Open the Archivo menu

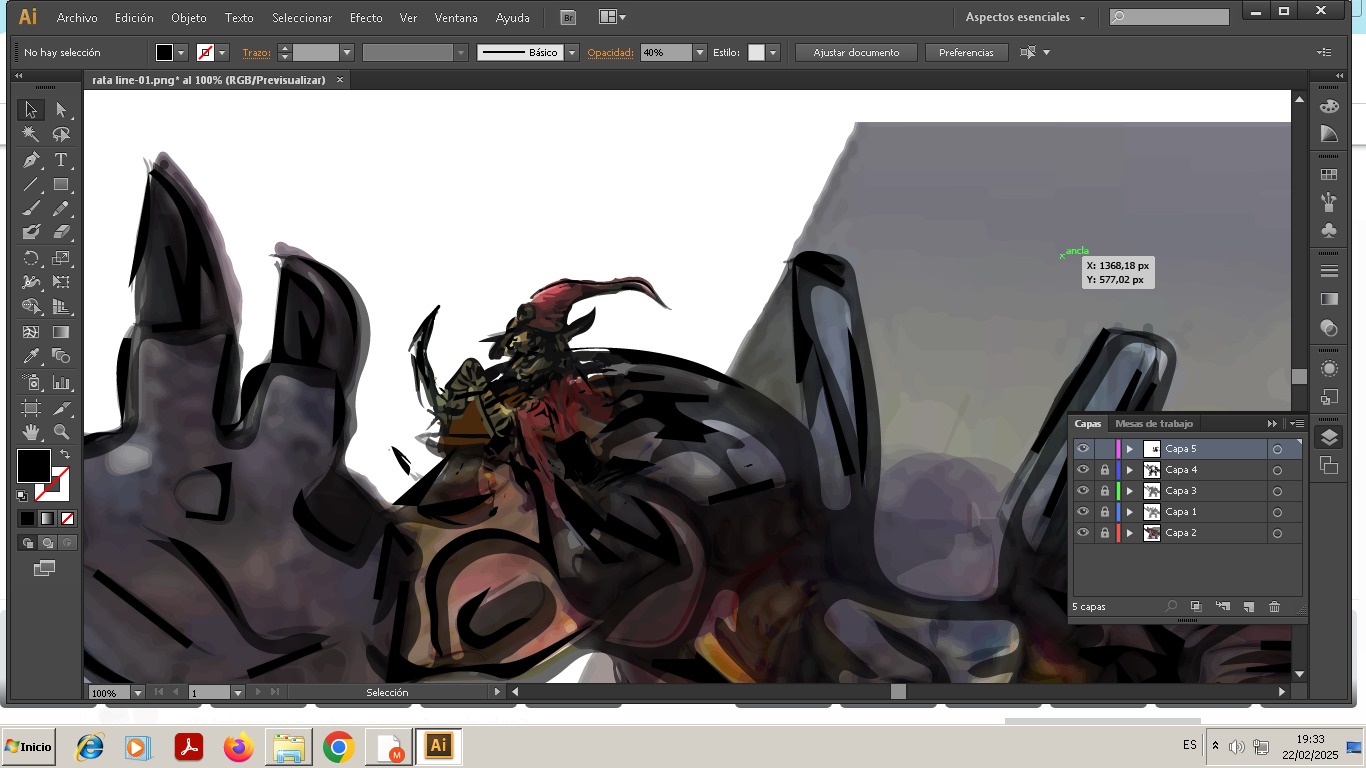coord(77,18)
